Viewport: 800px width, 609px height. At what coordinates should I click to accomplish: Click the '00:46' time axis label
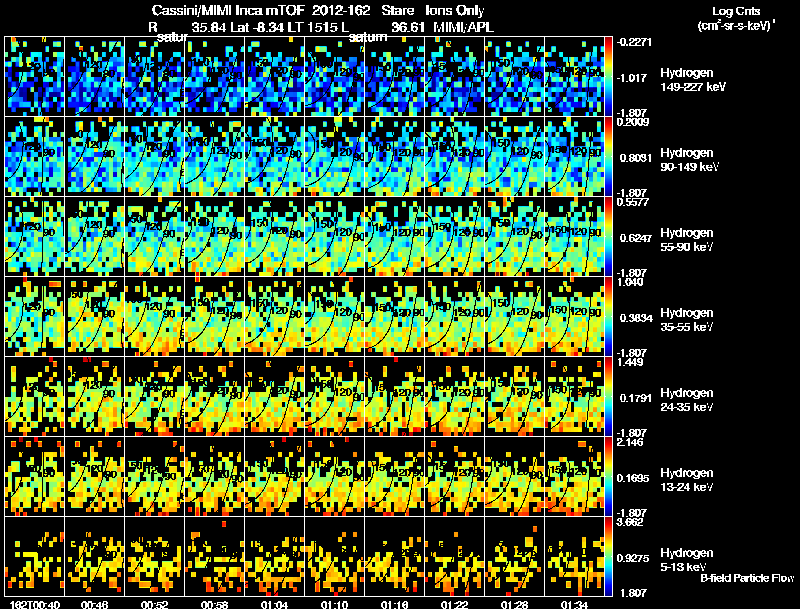click(94, 604)
